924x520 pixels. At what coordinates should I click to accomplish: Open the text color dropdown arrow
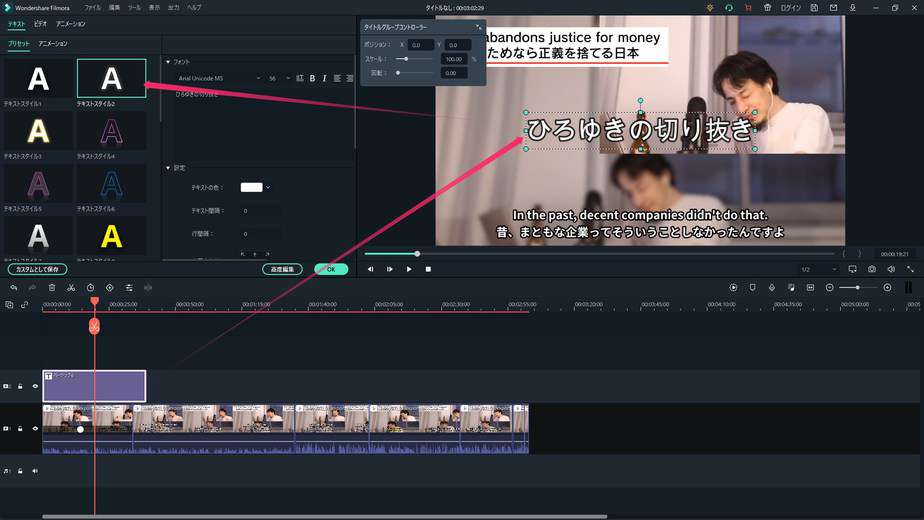tap(268, 187)
